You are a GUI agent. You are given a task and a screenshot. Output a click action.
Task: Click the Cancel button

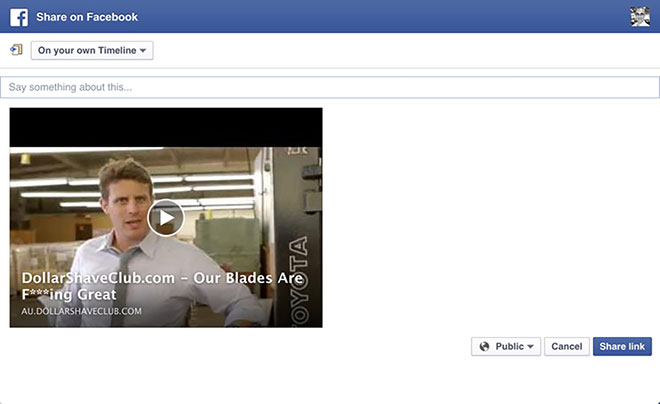[567, 346]
